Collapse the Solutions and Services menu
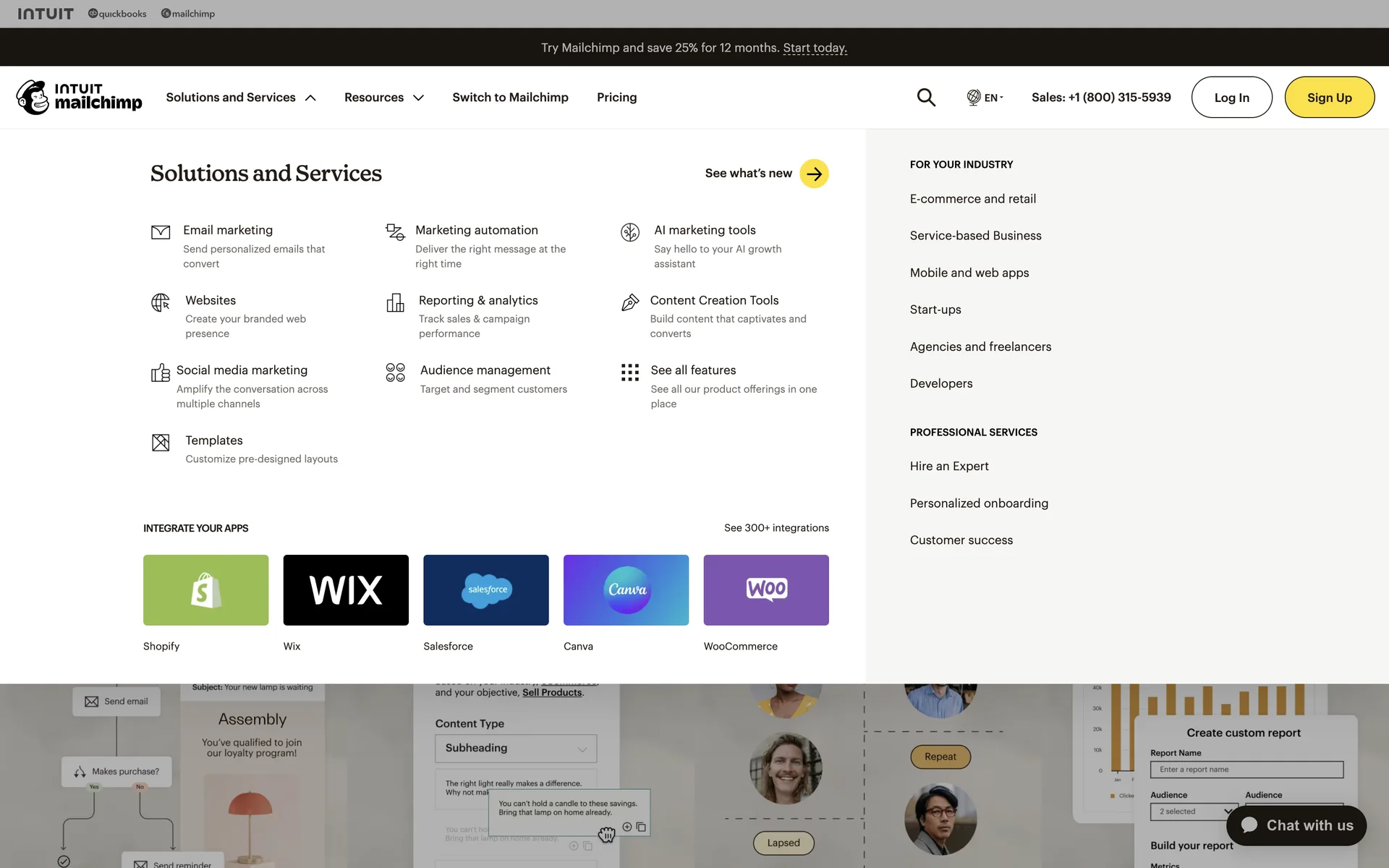This screenshot has width=1389, height=868. click(x=241, y=98)
